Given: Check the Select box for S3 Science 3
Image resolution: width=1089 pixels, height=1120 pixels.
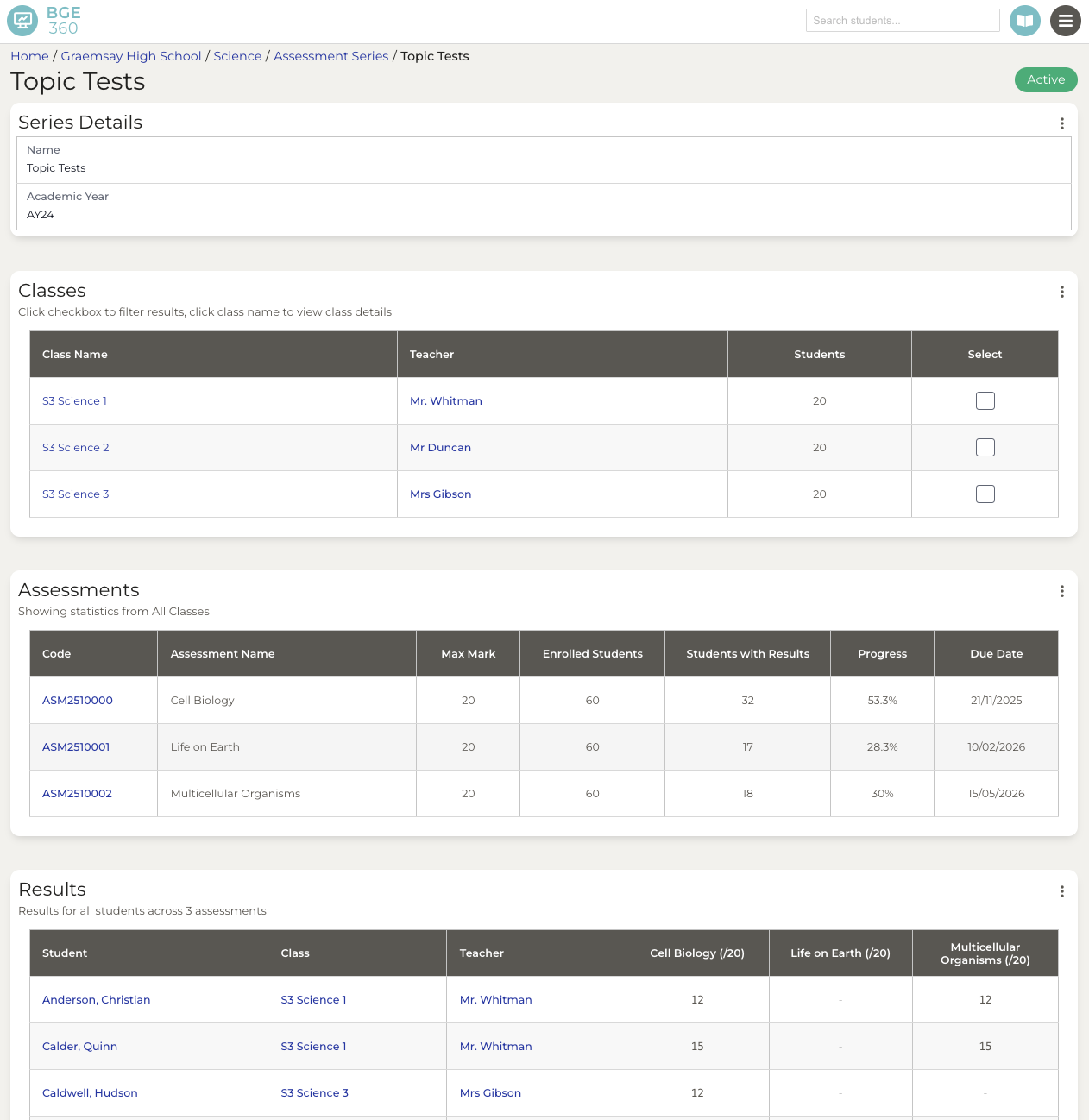Looking at the screenshot, I should point(985,494).
